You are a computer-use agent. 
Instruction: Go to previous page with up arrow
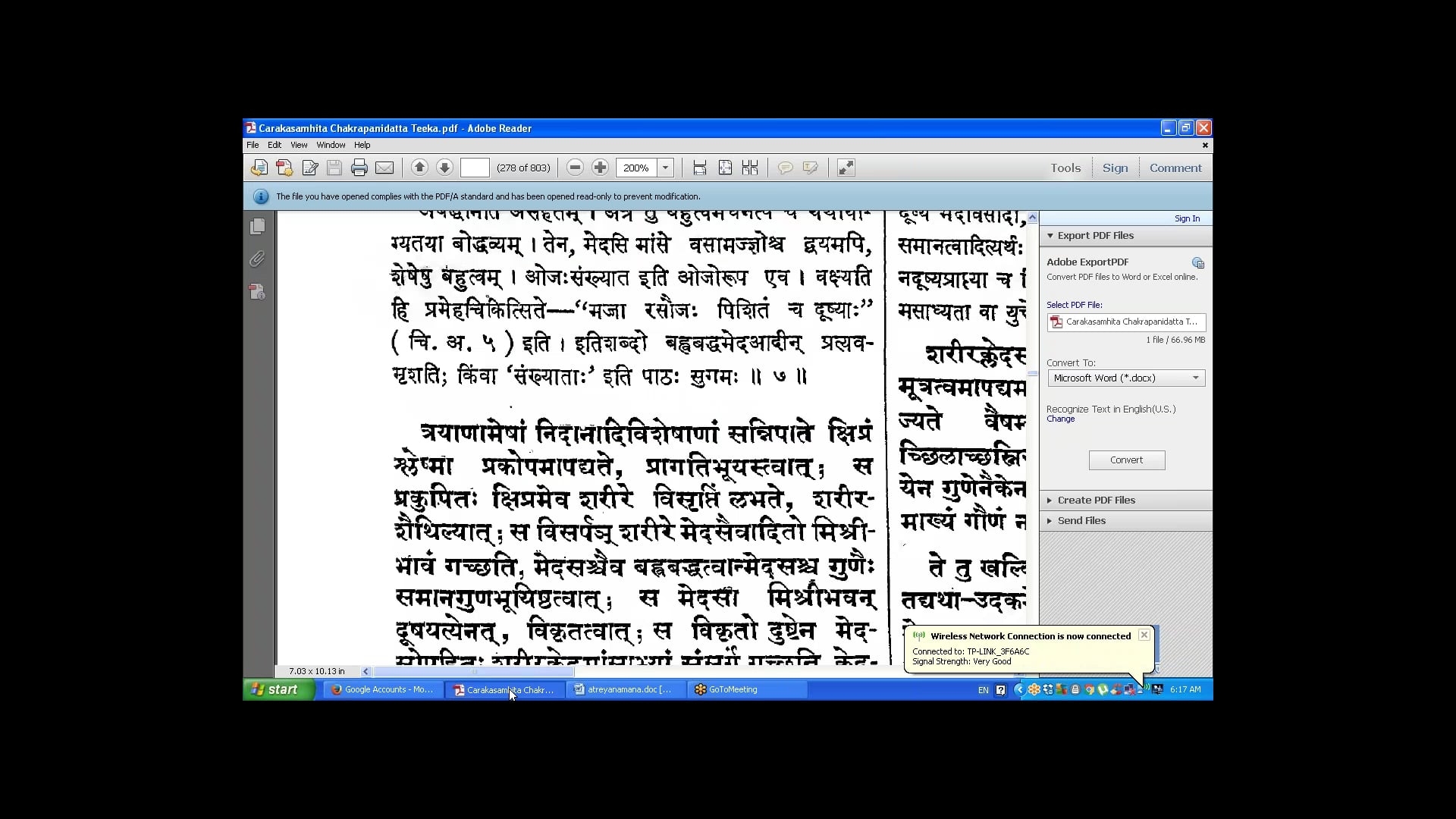click(x=419, y=168)
